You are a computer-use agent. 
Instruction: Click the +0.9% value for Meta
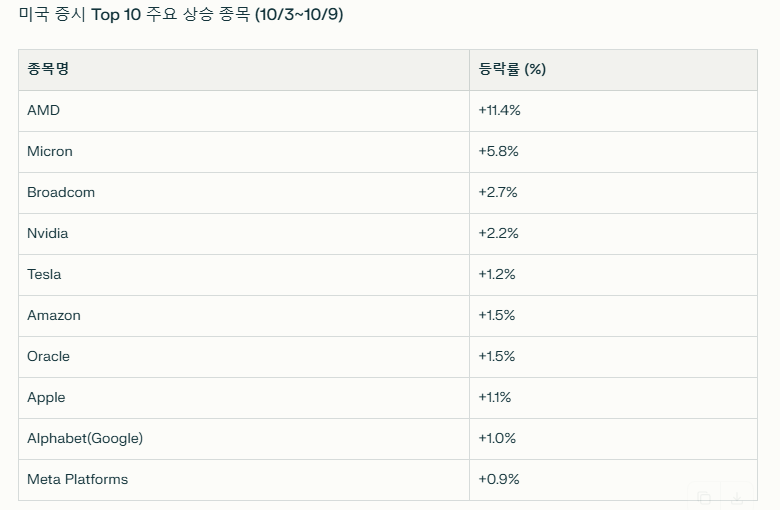498,480
